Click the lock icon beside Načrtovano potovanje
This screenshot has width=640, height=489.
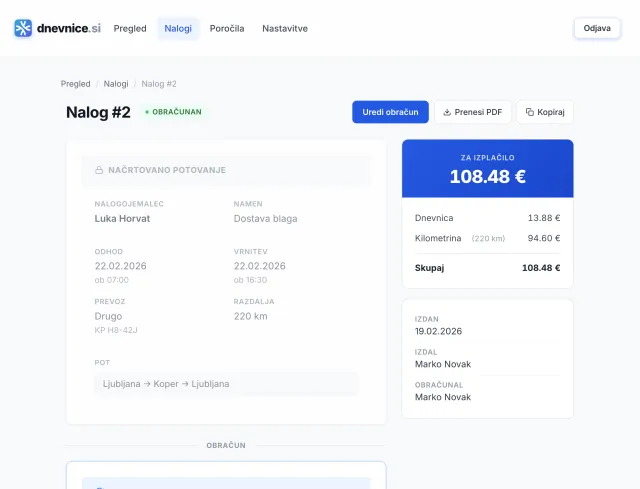(99, 170)
